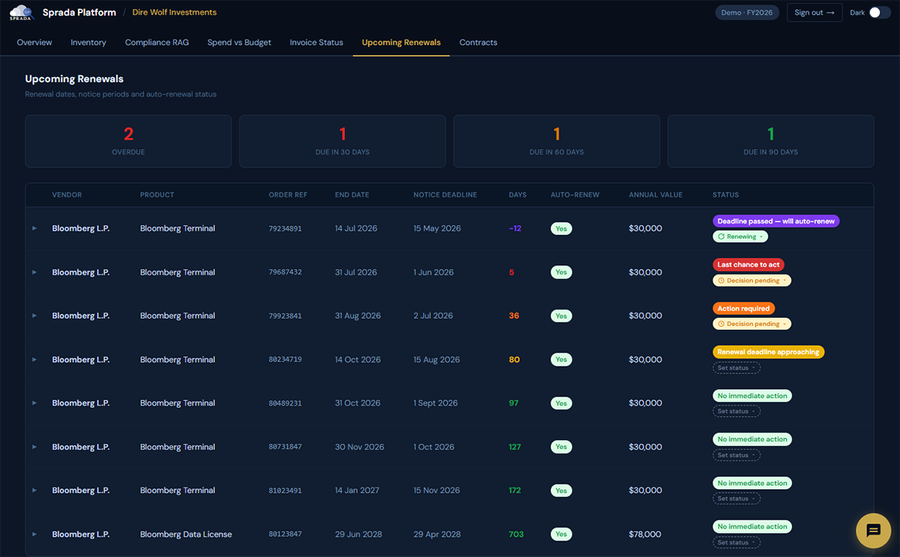Click the Sprada cloud logo icon

pos(21,12)
